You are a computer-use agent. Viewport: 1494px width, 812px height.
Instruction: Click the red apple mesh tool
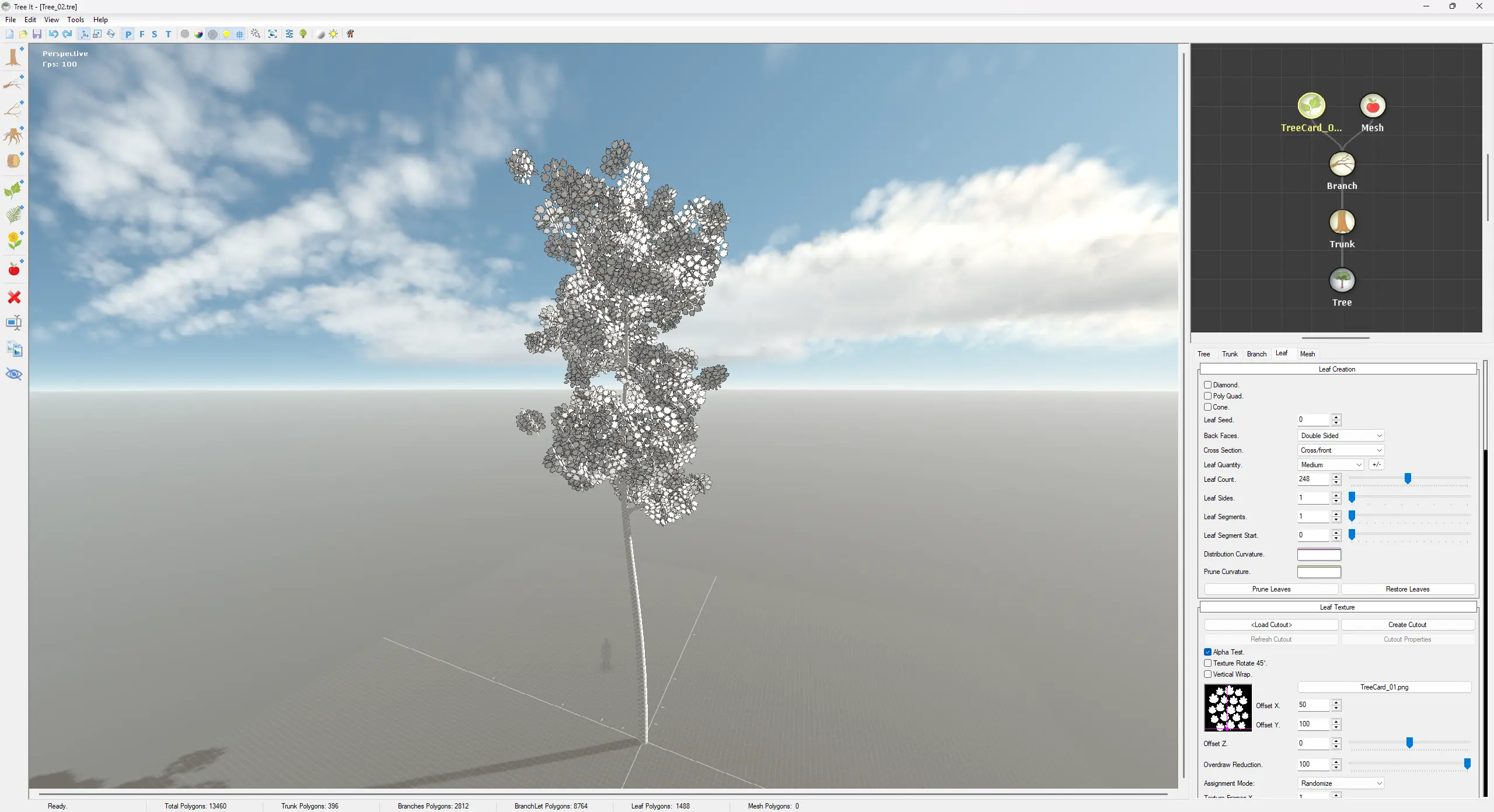point(13,269)
